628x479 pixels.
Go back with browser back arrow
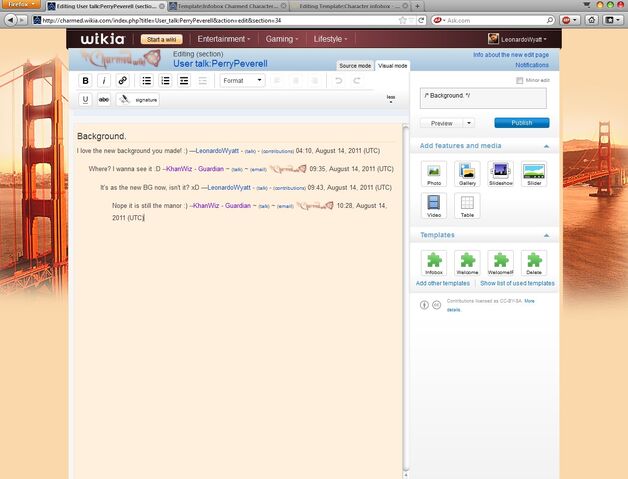point(11,20)
